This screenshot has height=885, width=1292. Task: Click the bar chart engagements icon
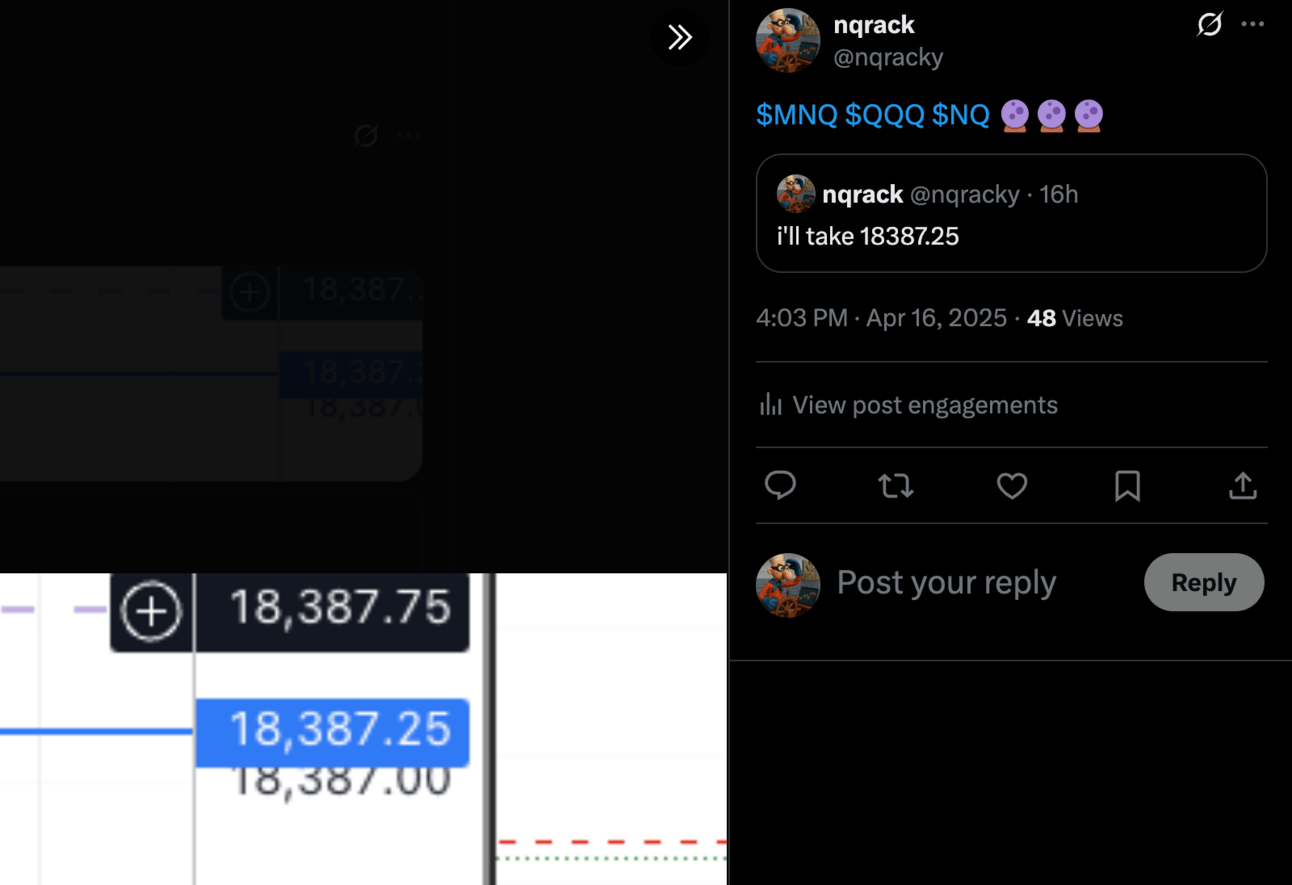(770, 405)
